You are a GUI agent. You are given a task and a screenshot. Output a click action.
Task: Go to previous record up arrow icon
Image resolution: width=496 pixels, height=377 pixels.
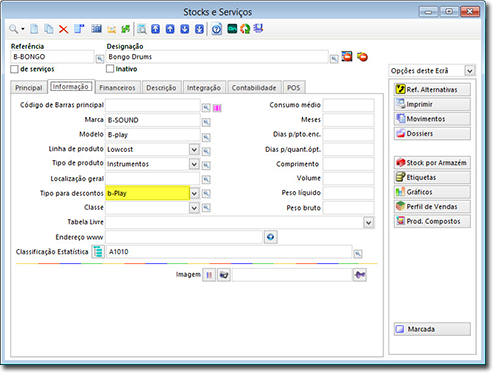(x=170, y=29)
